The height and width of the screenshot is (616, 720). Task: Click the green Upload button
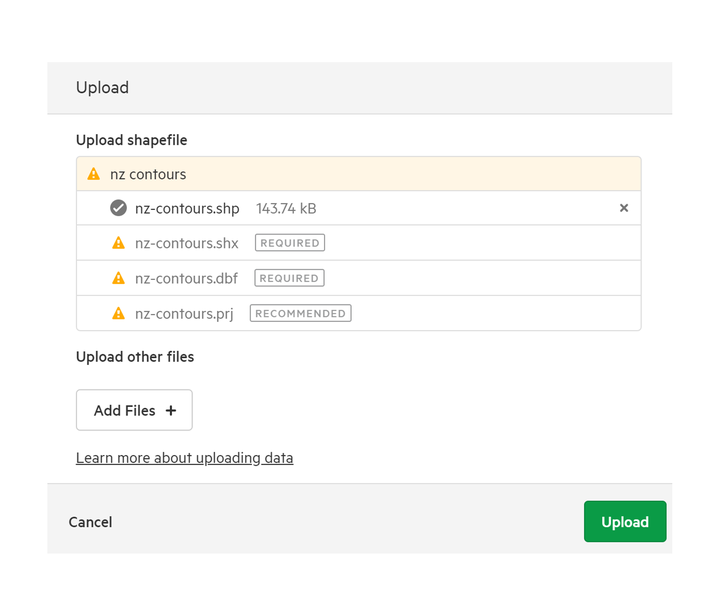click(x=625, y=521)
